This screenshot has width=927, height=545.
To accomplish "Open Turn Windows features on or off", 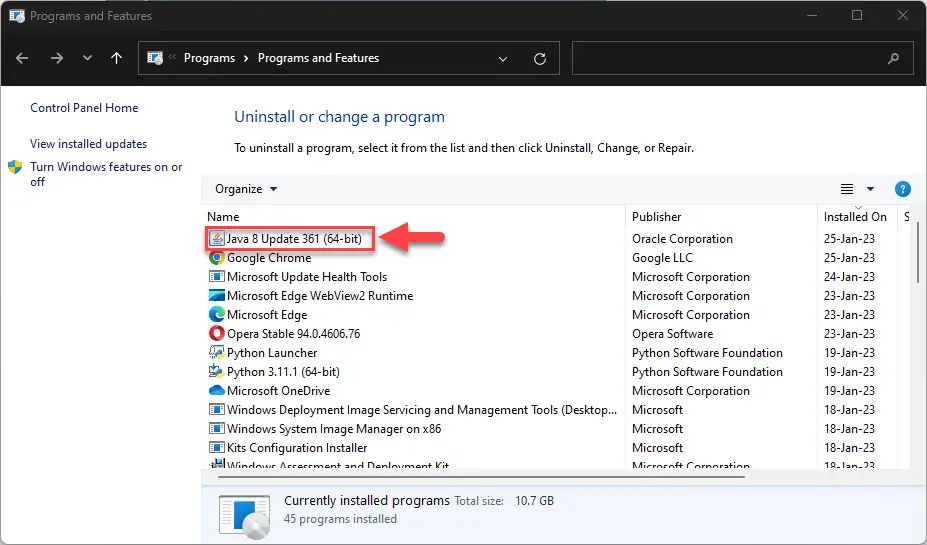I will tap(106, 174).
